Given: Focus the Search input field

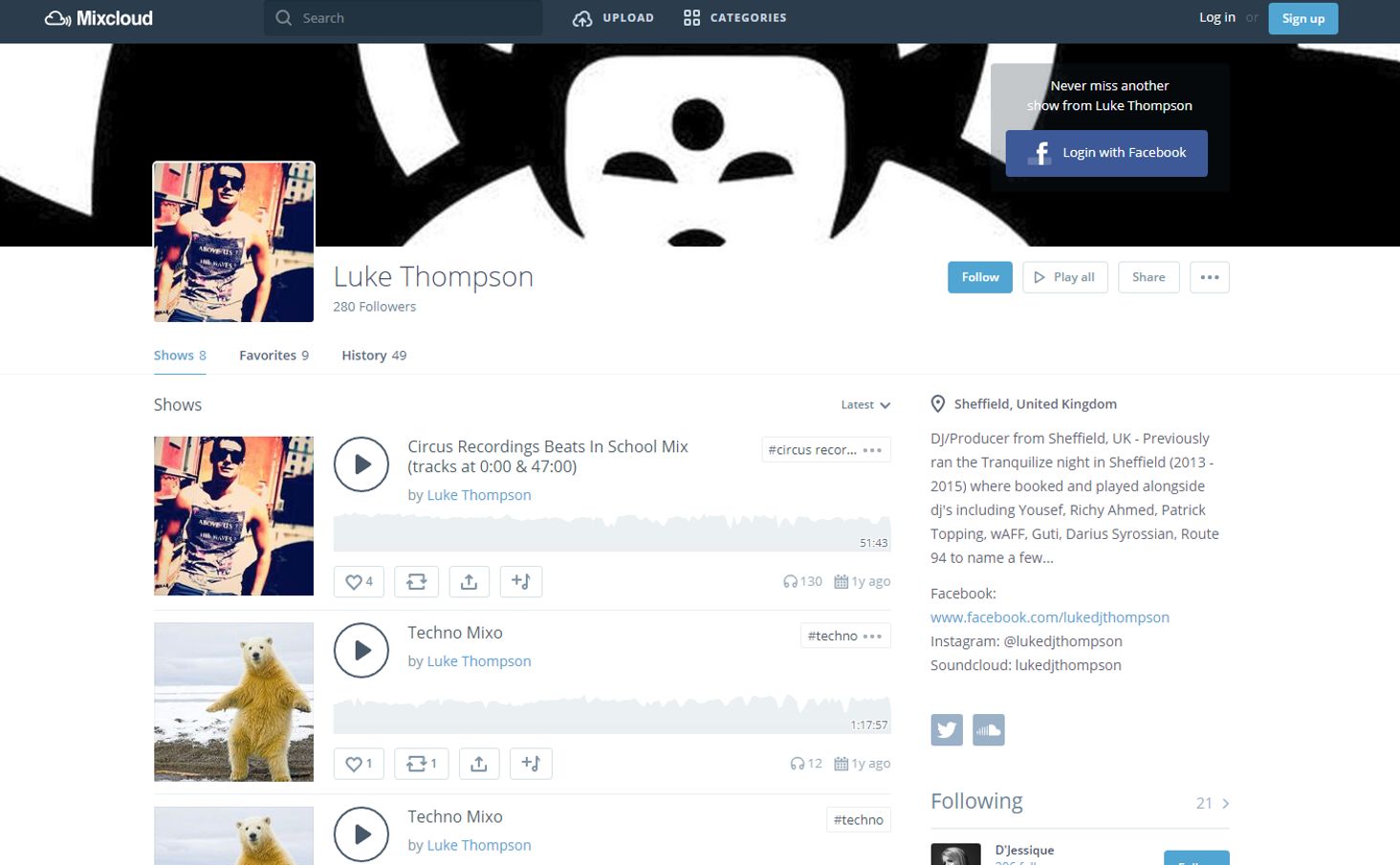Looking at the screenshot, I should tap(403, 18).
